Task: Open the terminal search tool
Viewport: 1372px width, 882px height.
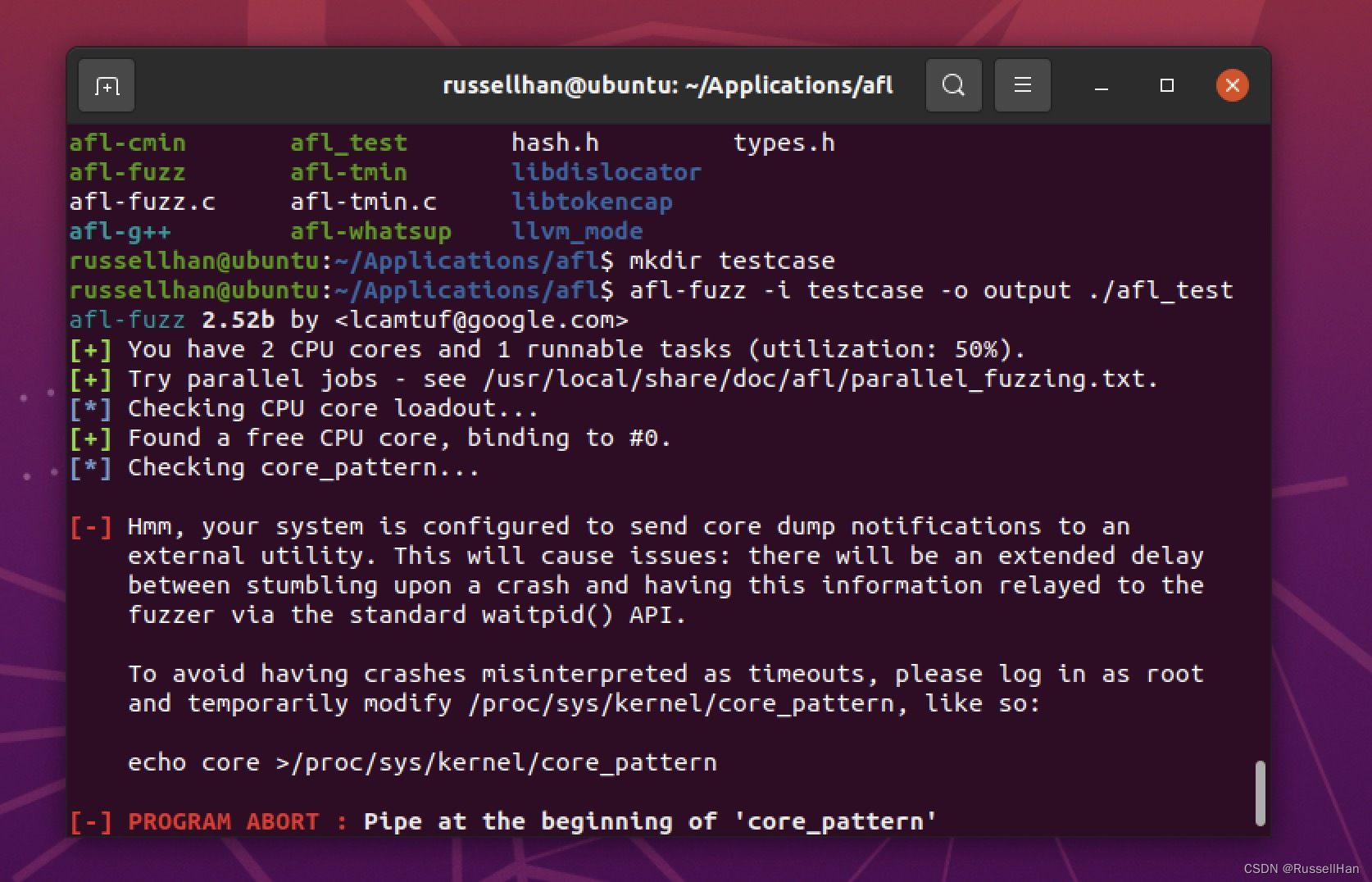Action: 953,85
